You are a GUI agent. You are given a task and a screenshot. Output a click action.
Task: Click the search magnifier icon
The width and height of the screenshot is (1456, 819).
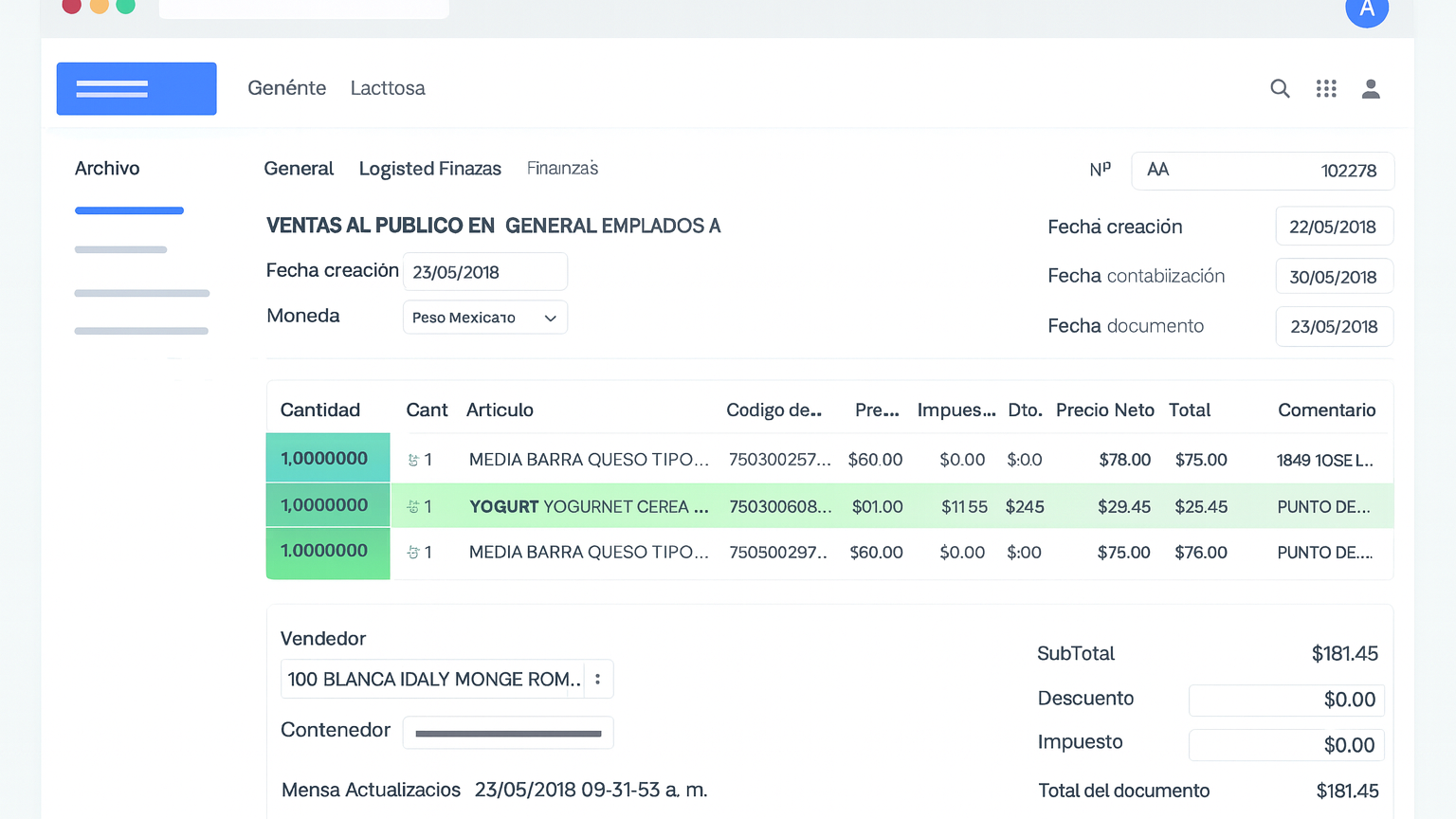point(1280,89)
